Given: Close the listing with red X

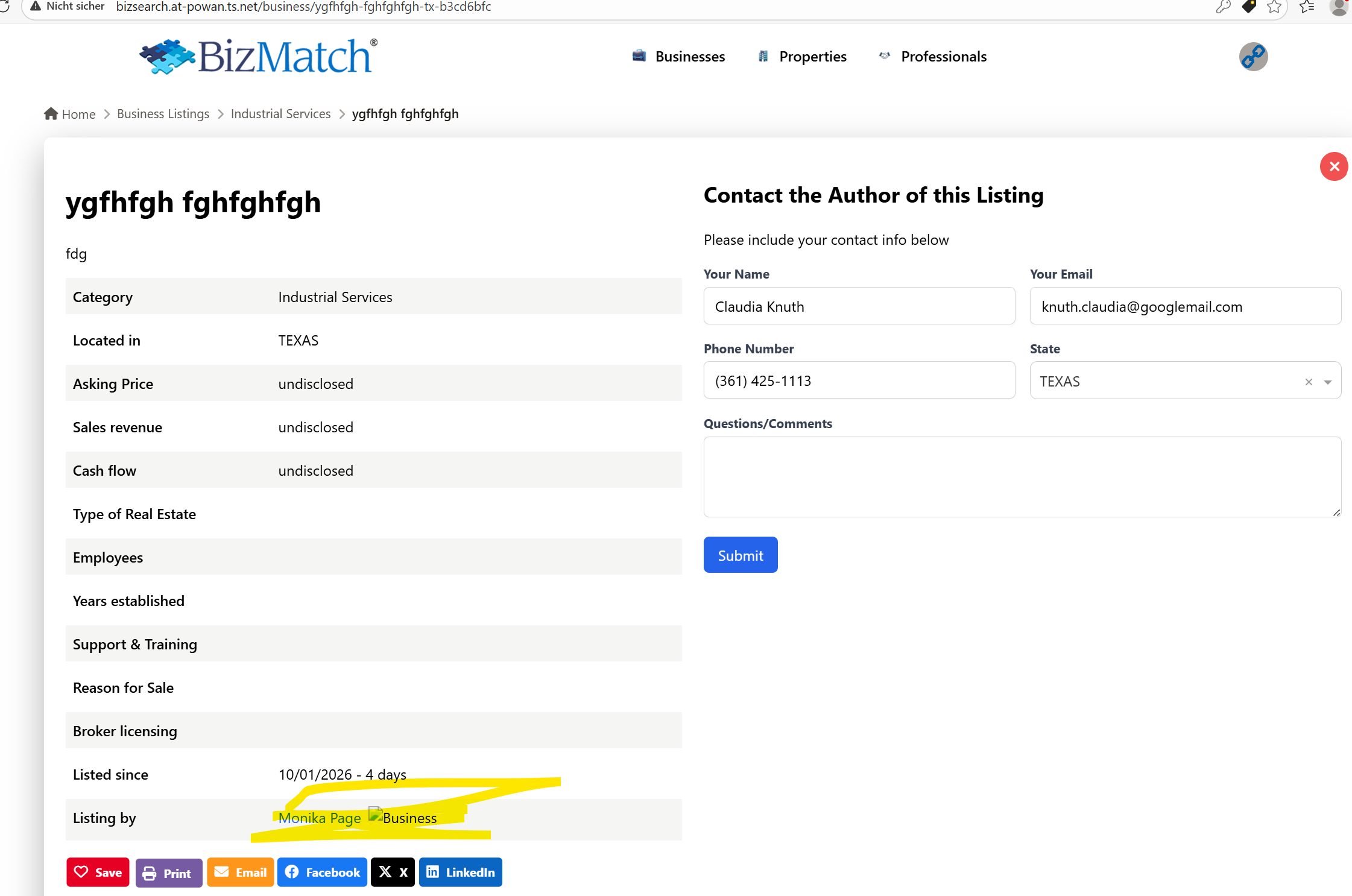Looking at the screenshot, I should pyautogui.click(x=1334, y=166).
